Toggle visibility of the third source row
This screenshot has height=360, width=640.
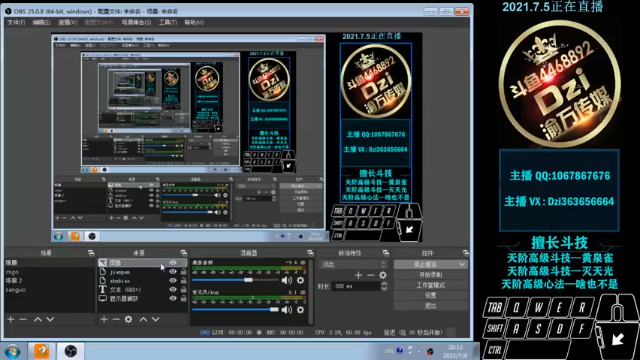tap(173, 280)
